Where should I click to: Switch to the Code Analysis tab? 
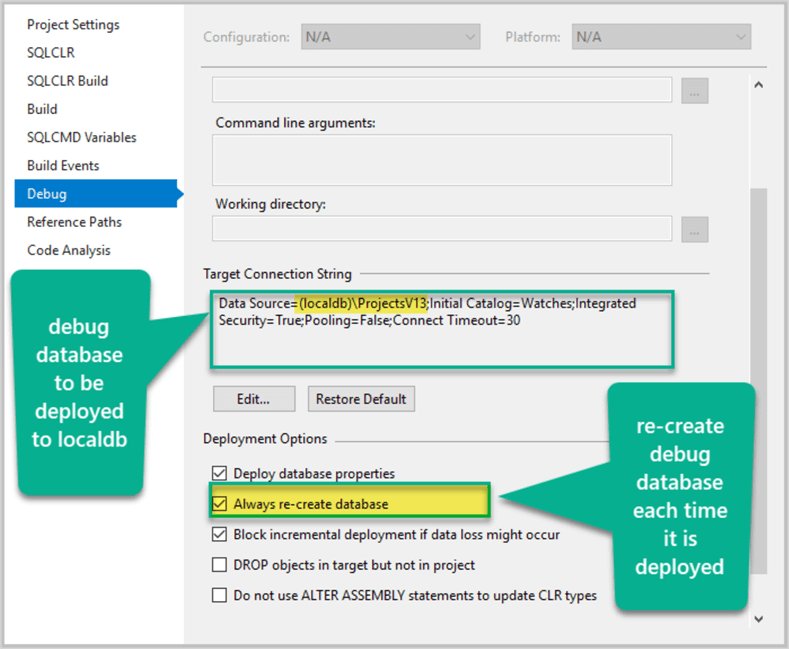[x=68, y=250]
